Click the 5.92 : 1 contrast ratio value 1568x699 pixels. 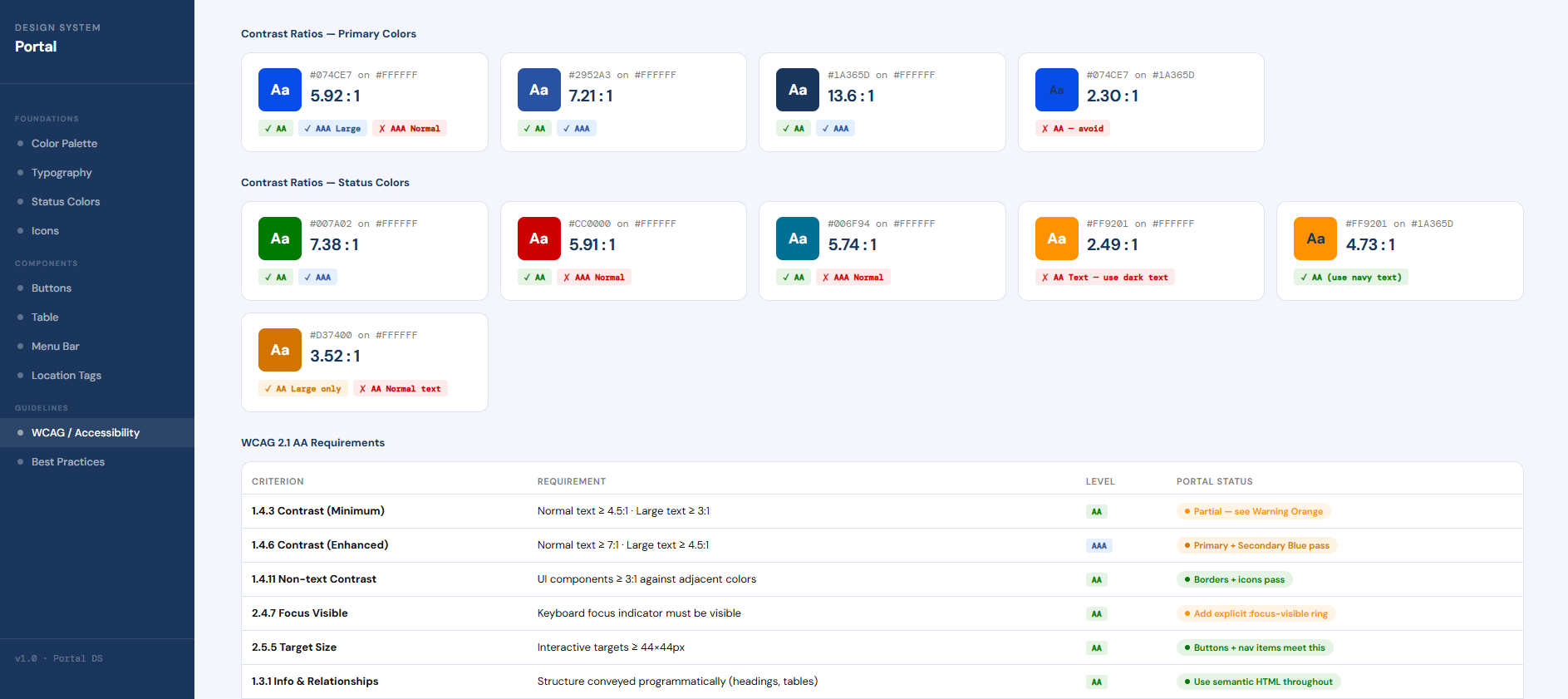(335, 96)
